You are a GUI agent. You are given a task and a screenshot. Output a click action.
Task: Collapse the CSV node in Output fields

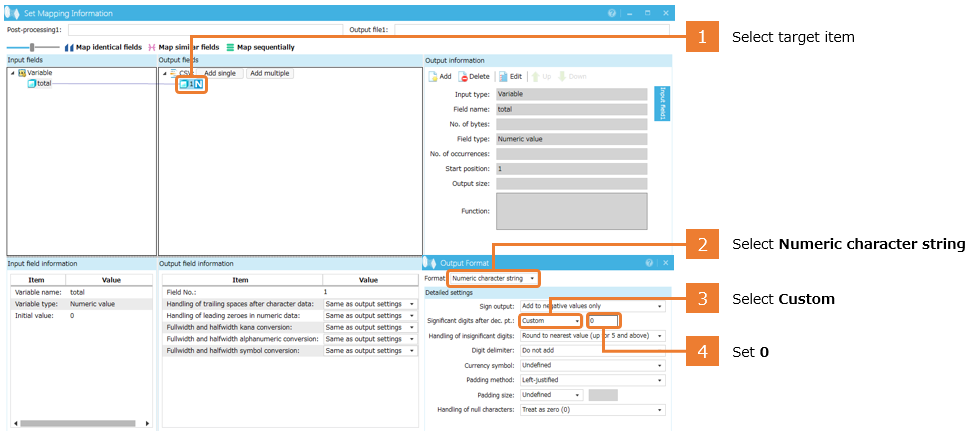[x=164, y=73]
